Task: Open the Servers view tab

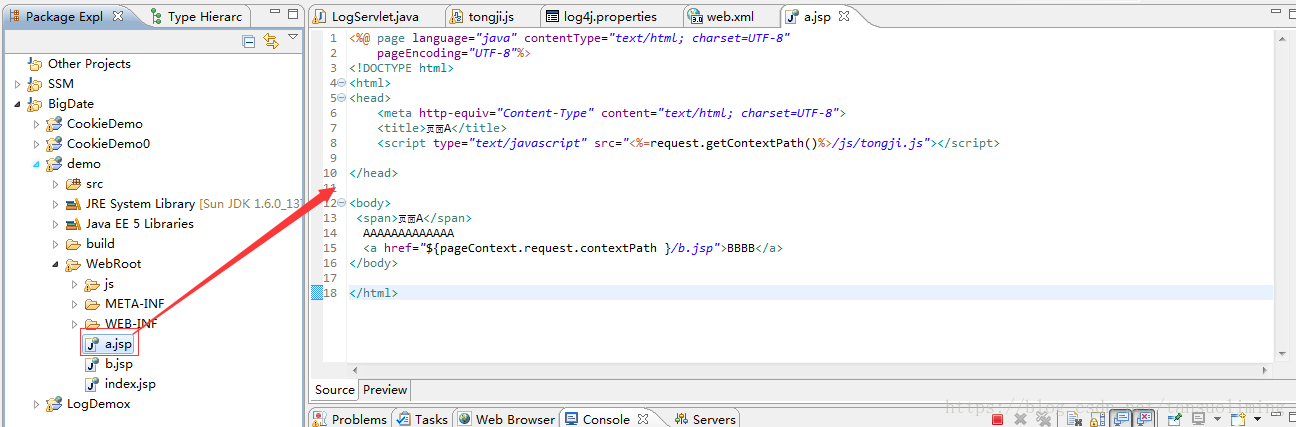Action: pos(706,419)
